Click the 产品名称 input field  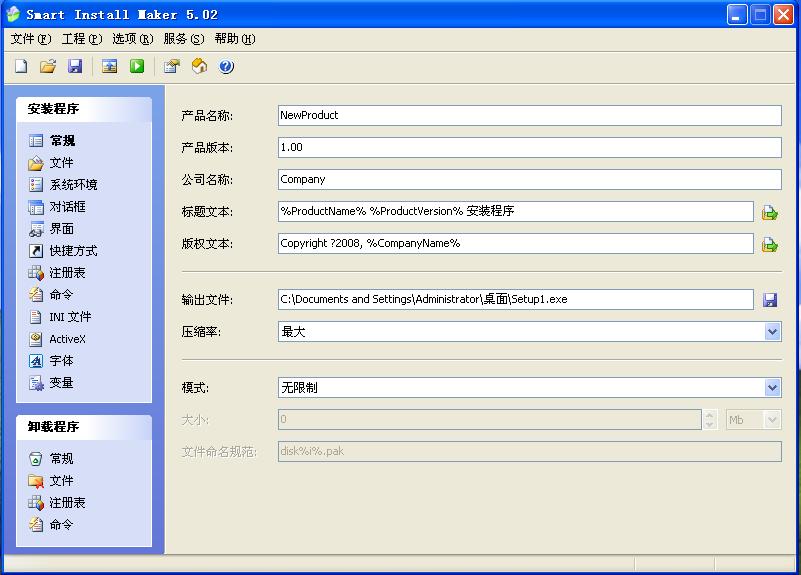pyautogui.click(x=530, y=115)
